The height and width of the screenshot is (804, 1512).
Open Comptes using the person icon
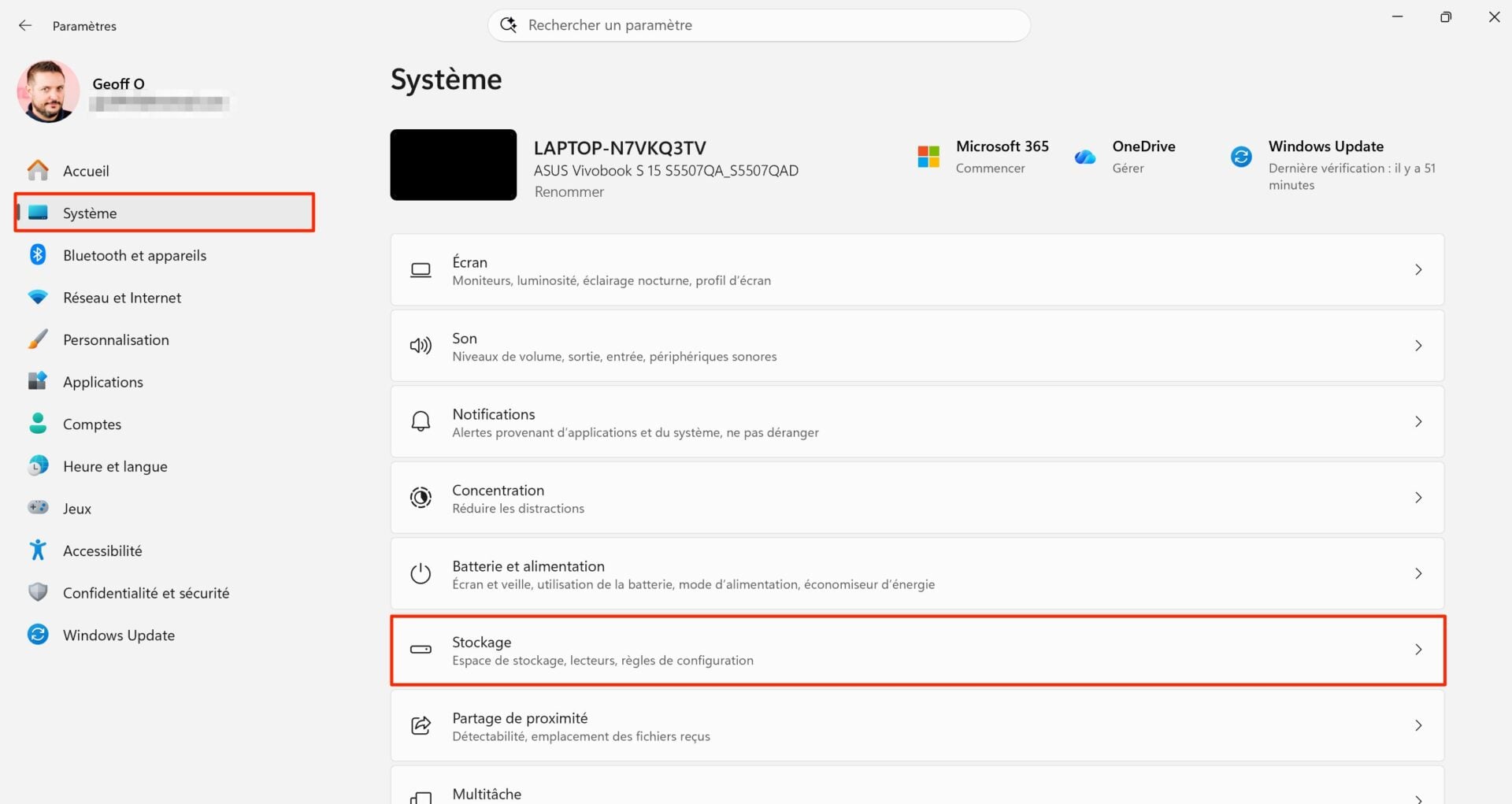tap(38, 424)
